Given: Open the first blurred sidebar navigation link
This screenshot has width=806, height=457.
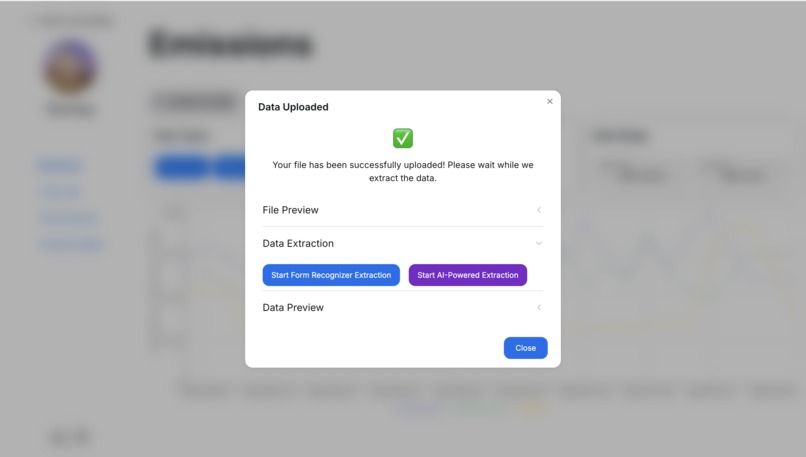Looking at the screenshot, I should coord(59,166).
